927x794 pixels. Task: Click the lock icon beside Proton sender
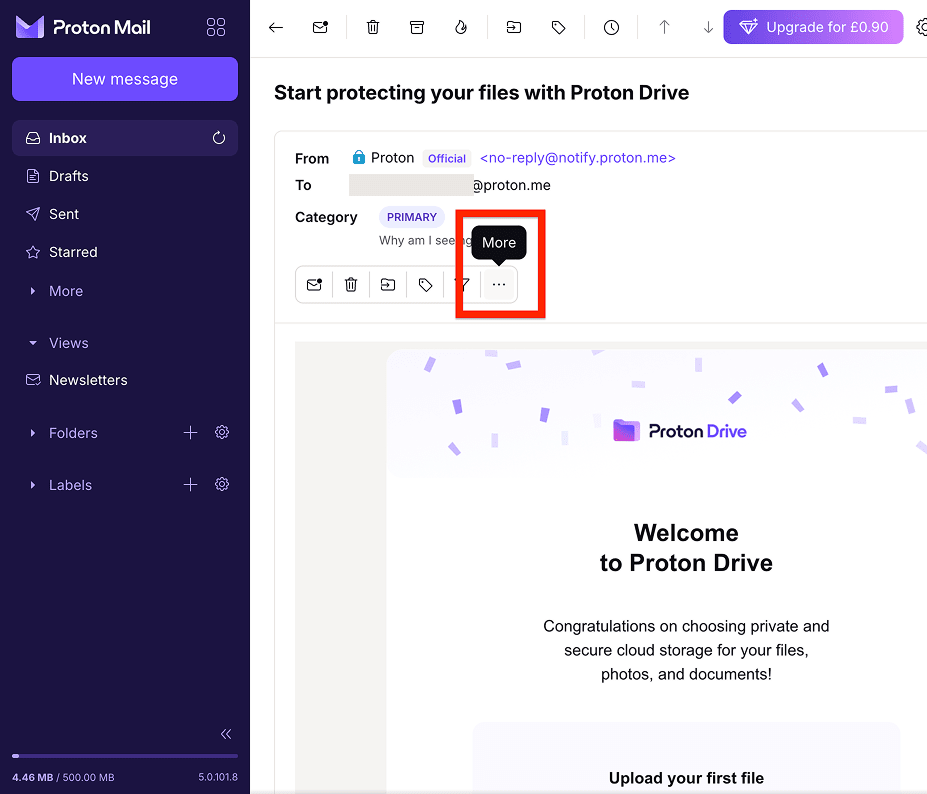(359, 157)
